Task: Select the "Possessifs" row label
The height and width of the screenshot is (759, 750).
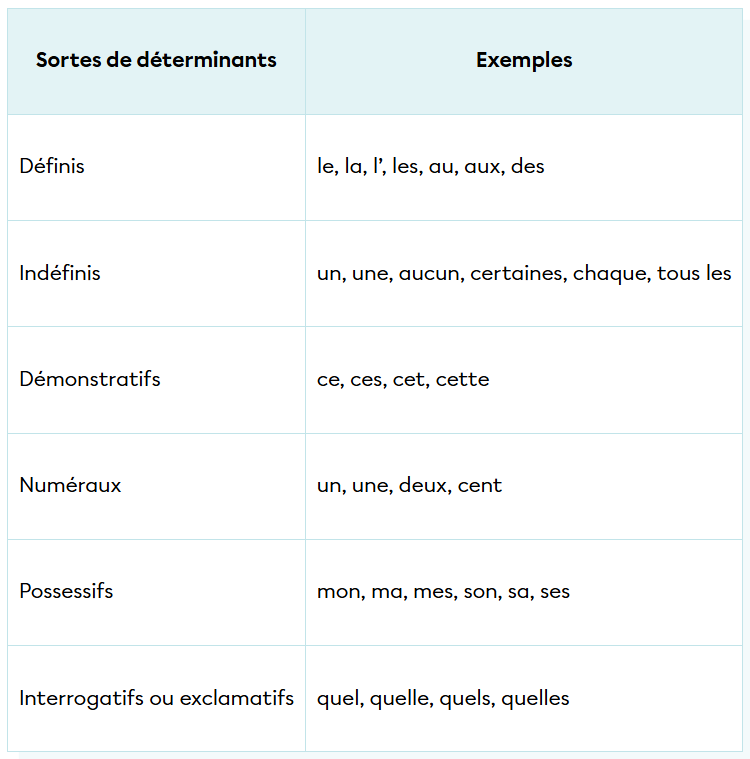Action: [66, 591]
